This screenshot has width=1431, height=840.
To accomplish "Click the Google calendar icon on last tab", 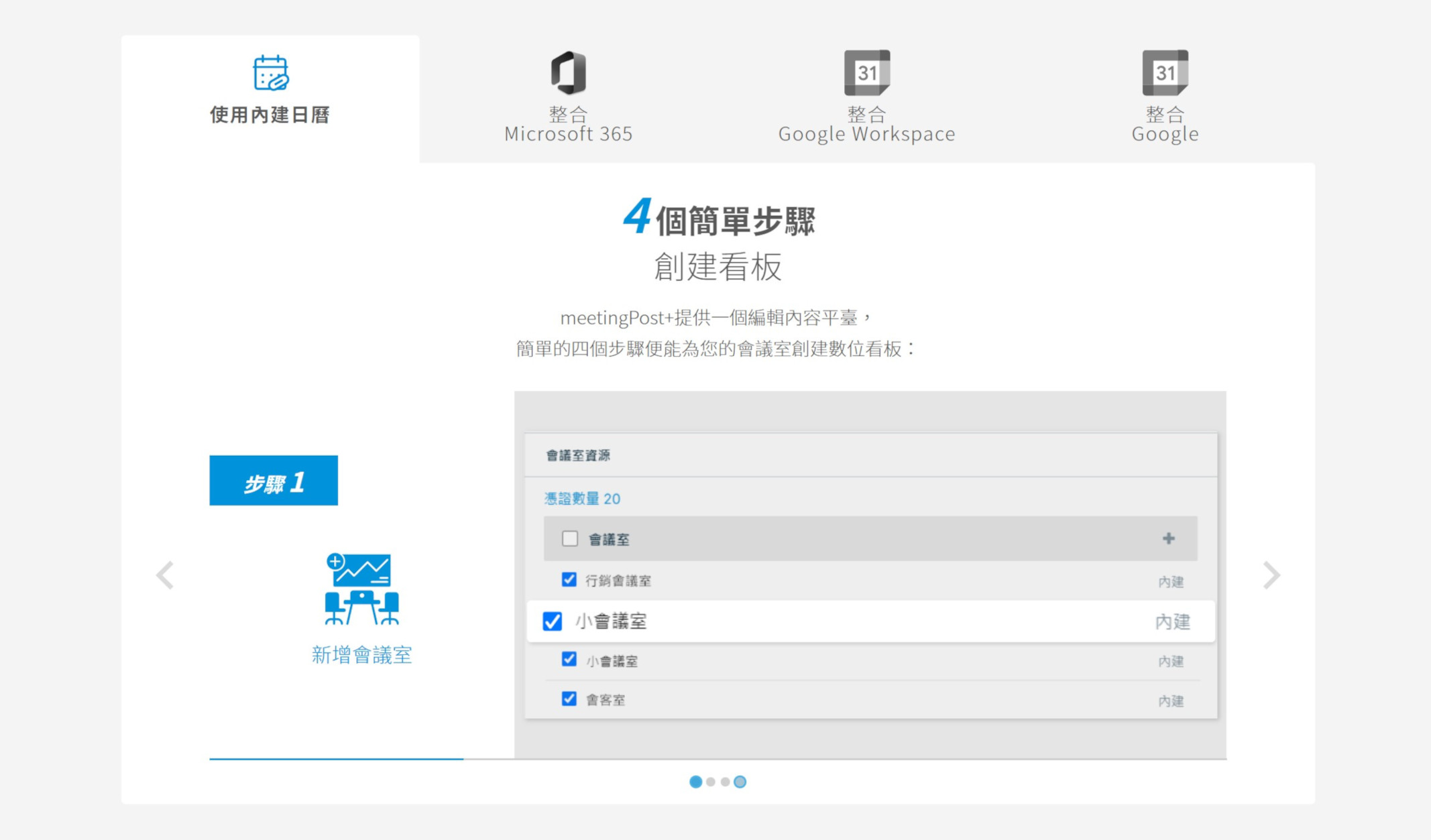I will click(1165, 72).
